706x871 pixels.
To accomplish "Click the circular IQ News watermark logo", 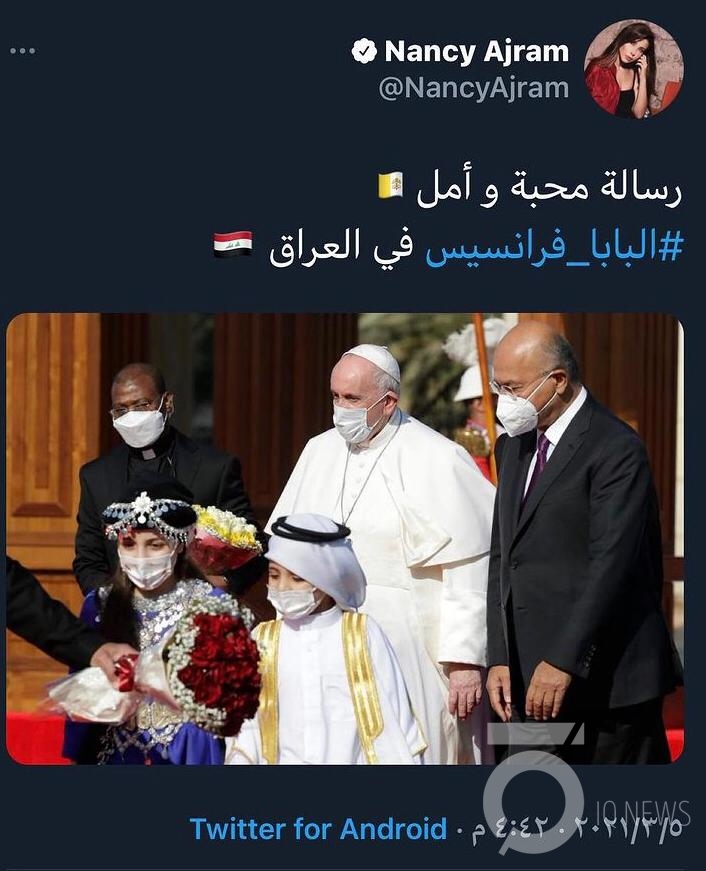I will point(532,789).
